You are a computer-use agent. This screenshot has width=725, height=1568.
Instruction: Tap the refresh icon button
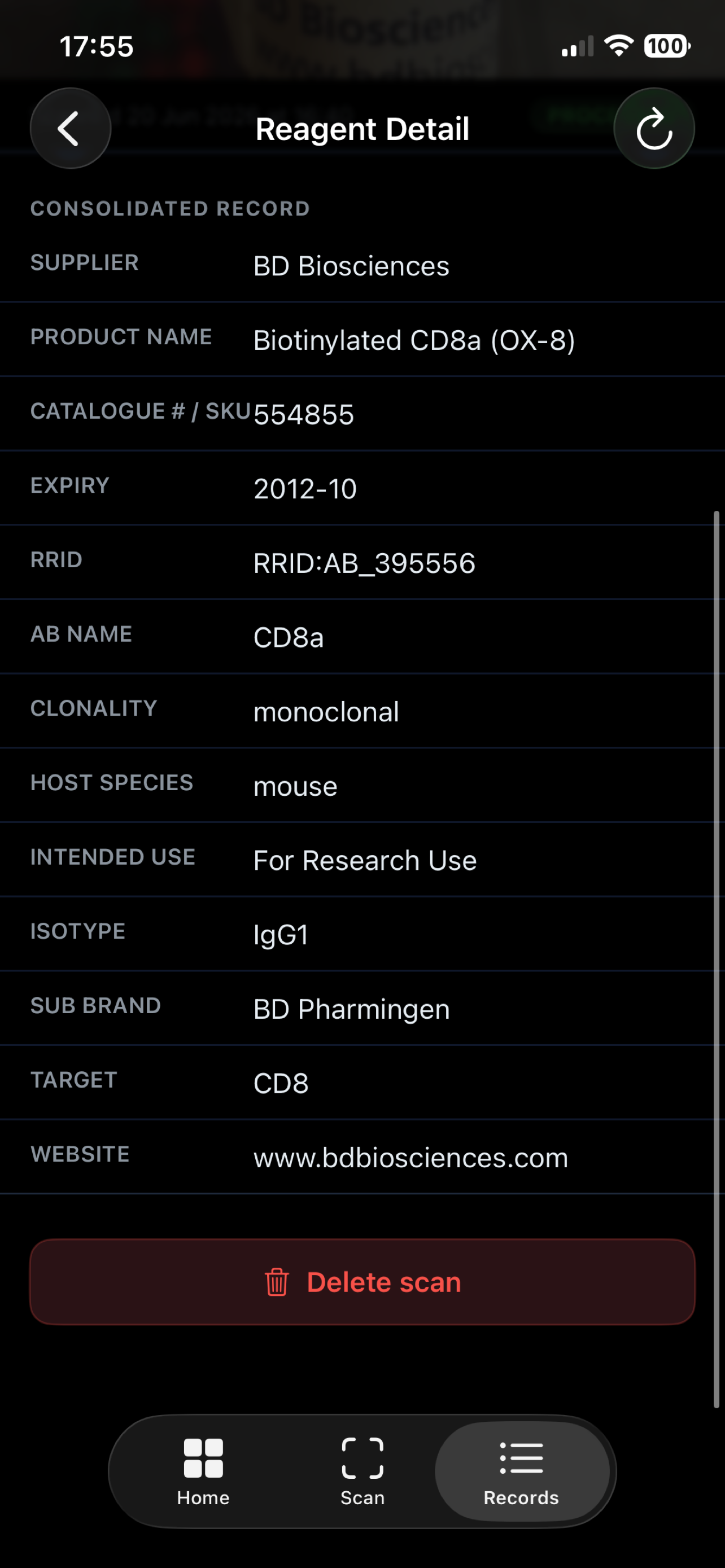(x=654, y=129)
